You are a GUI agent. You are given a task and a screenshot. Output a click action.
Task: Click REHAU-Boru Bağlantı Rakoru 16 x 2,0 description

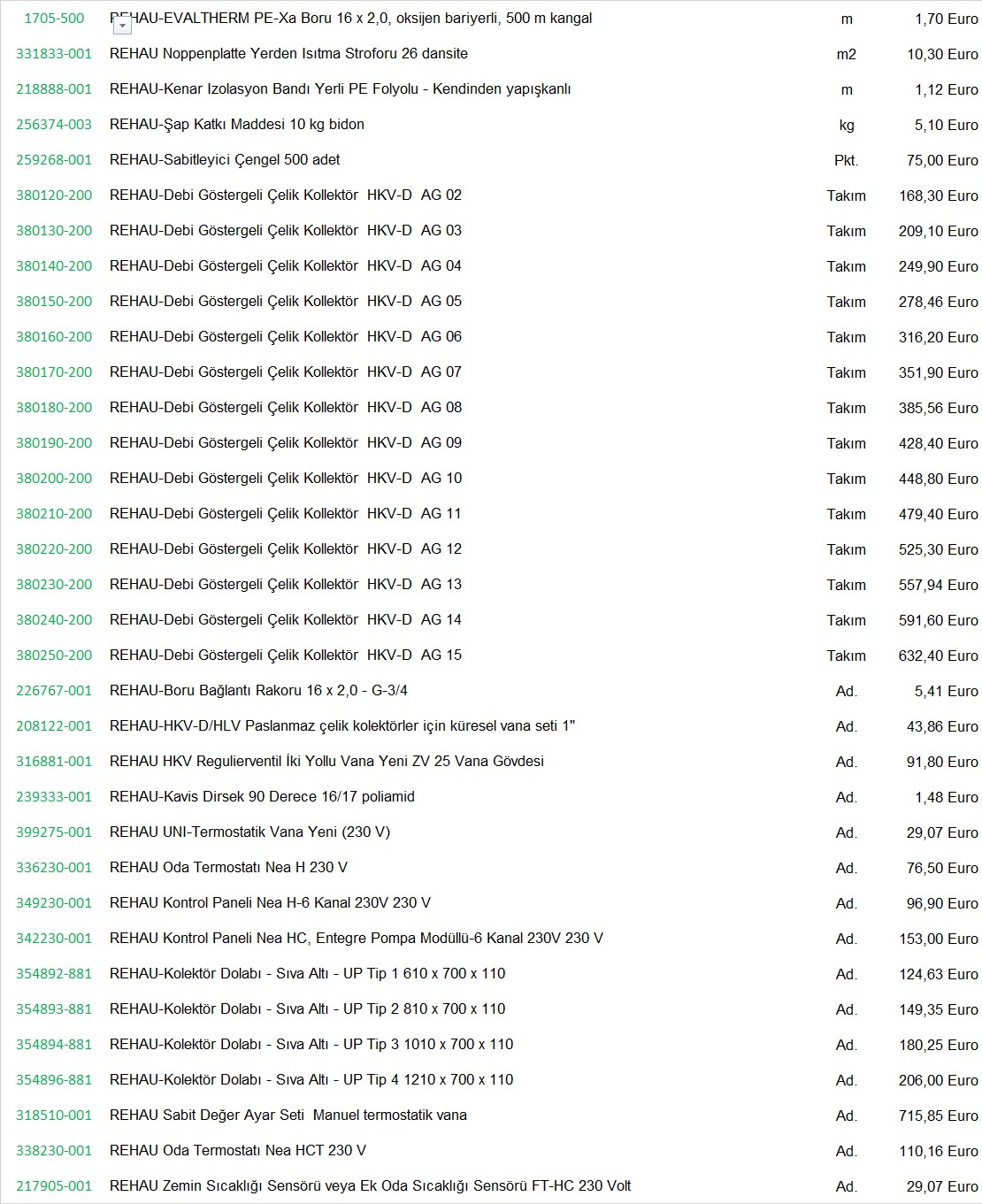[x=258, y=691]
